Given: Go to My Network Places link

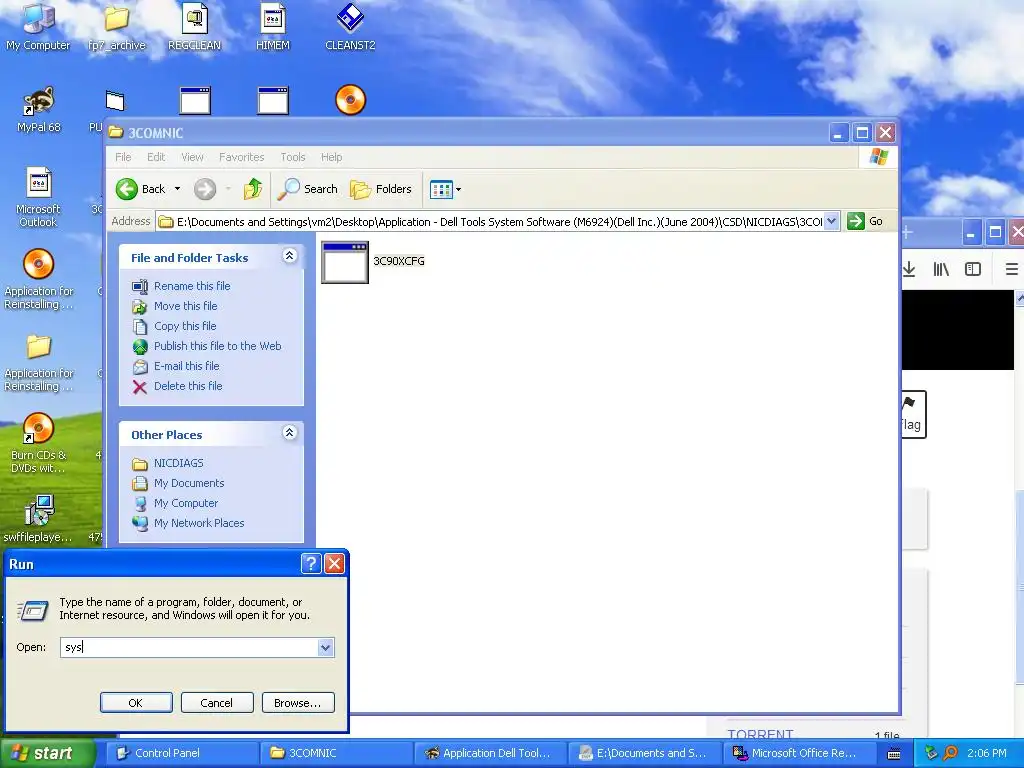Looking at the screenshot, I should 199,524.
